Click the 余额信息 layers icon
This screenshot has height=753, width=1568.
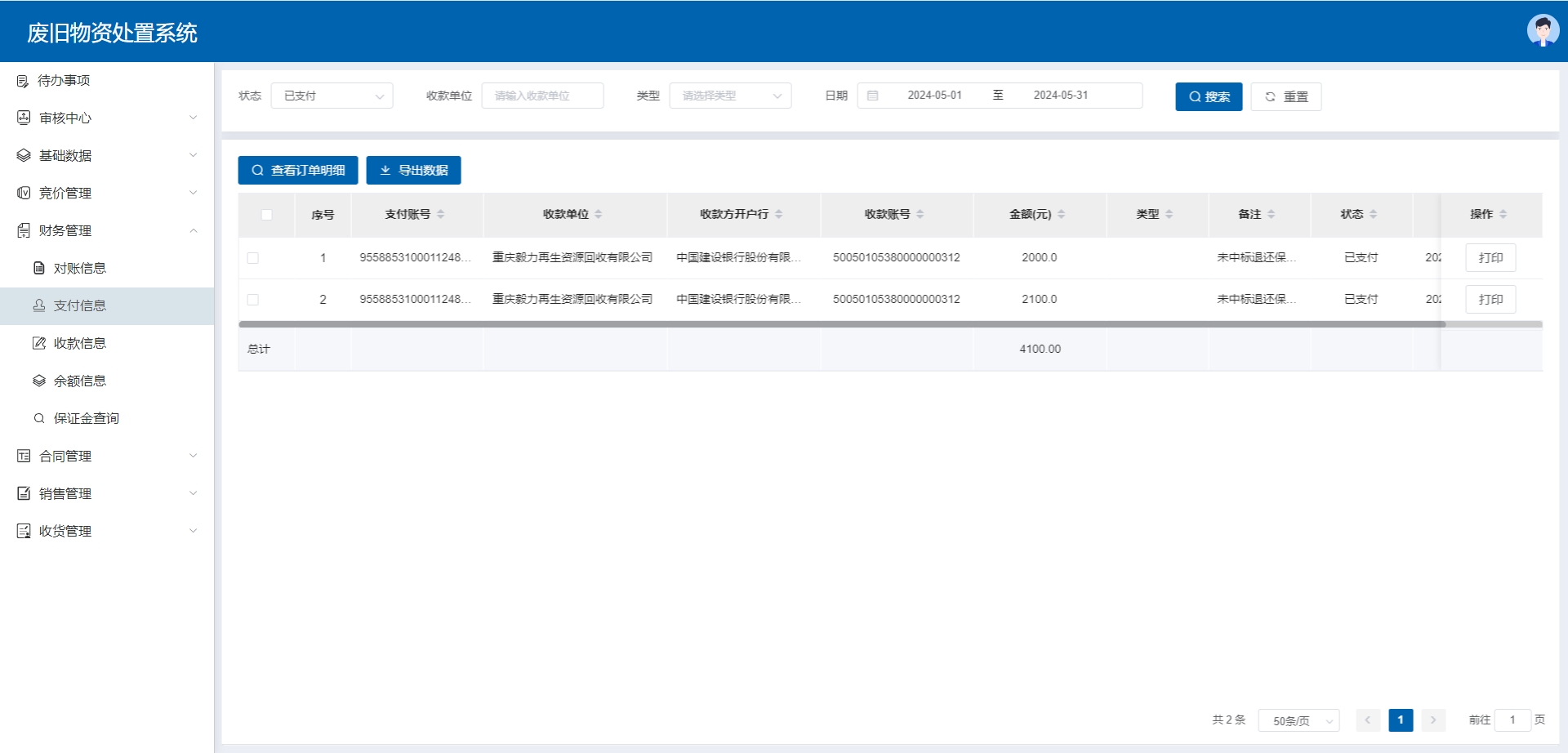click(x=39, y=381)
